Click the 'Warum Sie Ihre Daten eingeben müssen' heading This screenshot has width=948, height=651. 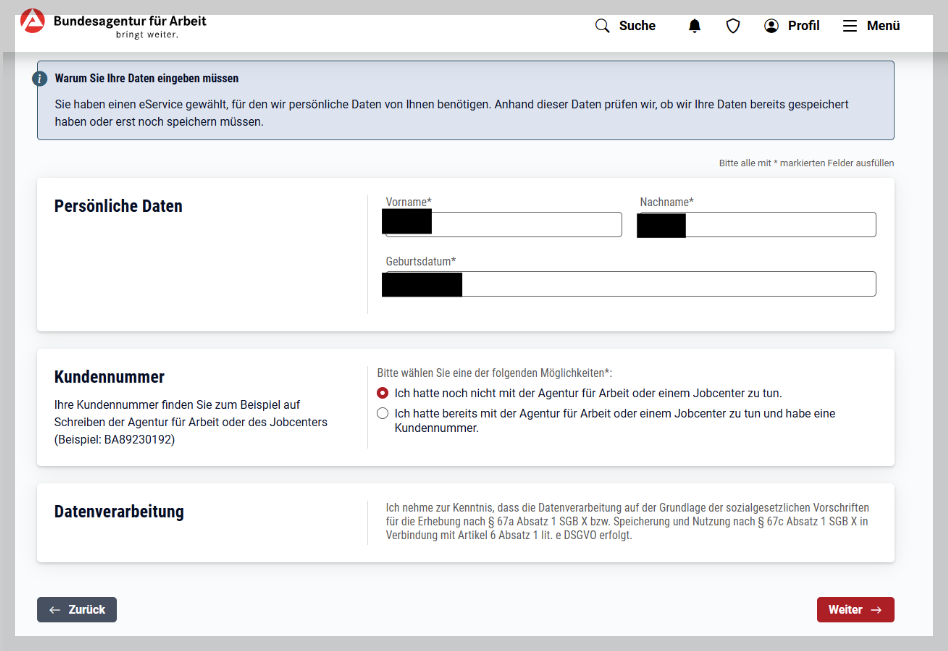(146, 78)
